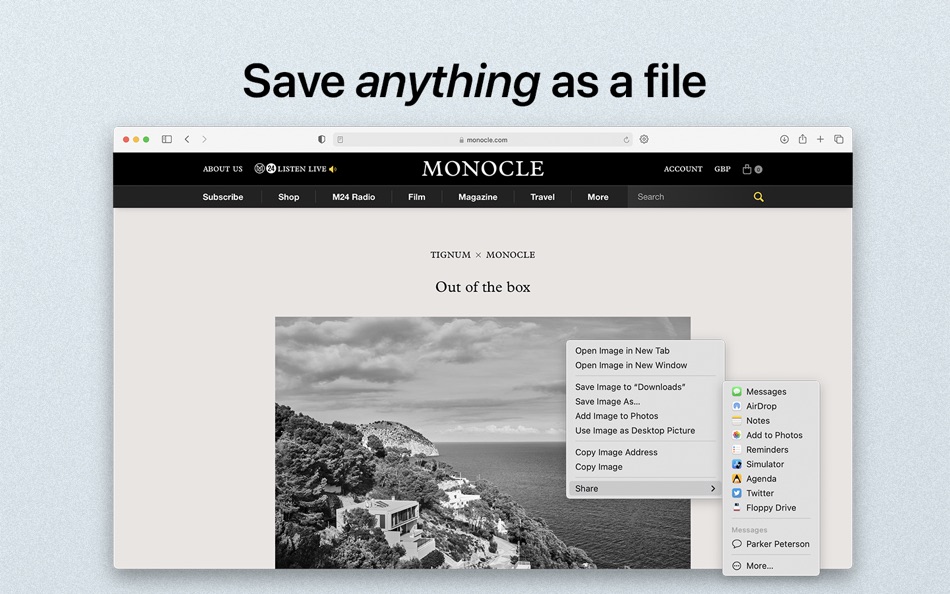Open the Shop section
Viewport: 950px width, 594px height.
click(x=288, y=197)
